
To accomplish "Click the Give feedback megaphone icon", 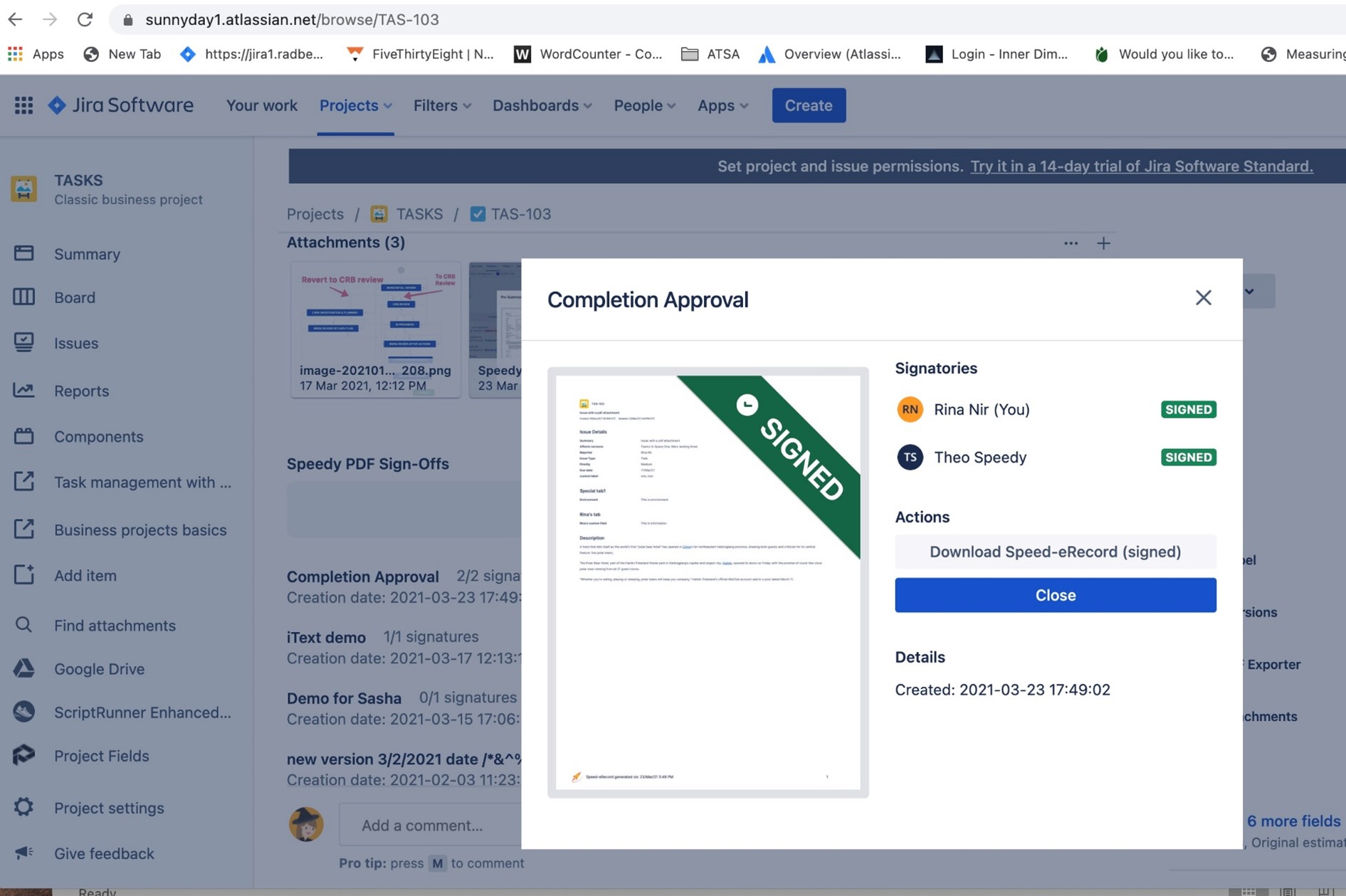I will click(x=23, y=853).
